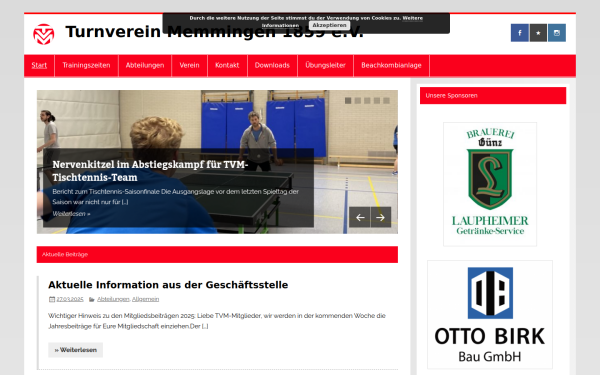Click the site title Turnverein Memmingen
The image size is (600, 375).
(214, 32)
